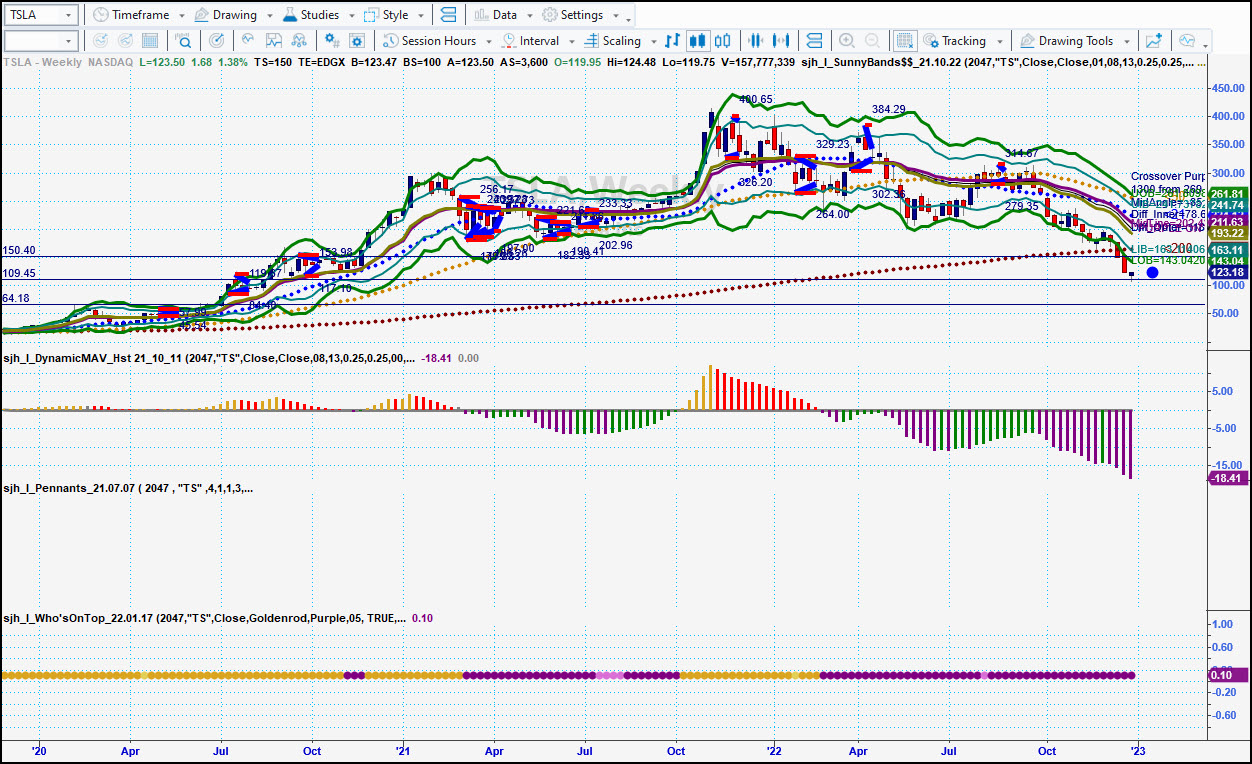Open the Drawing menu
1252x764 pixels.
(225, 15)
